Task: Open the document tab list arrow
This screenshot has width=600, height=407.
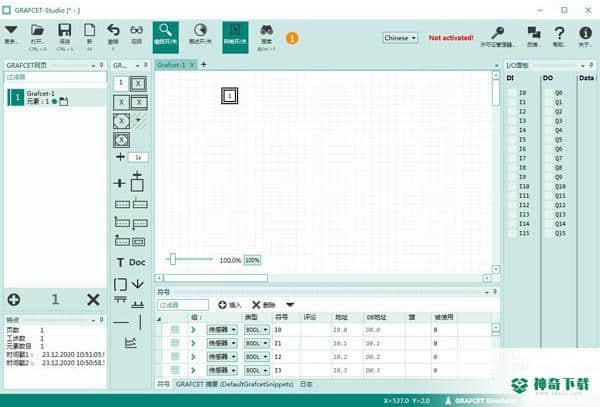Action: pos(496,65)
